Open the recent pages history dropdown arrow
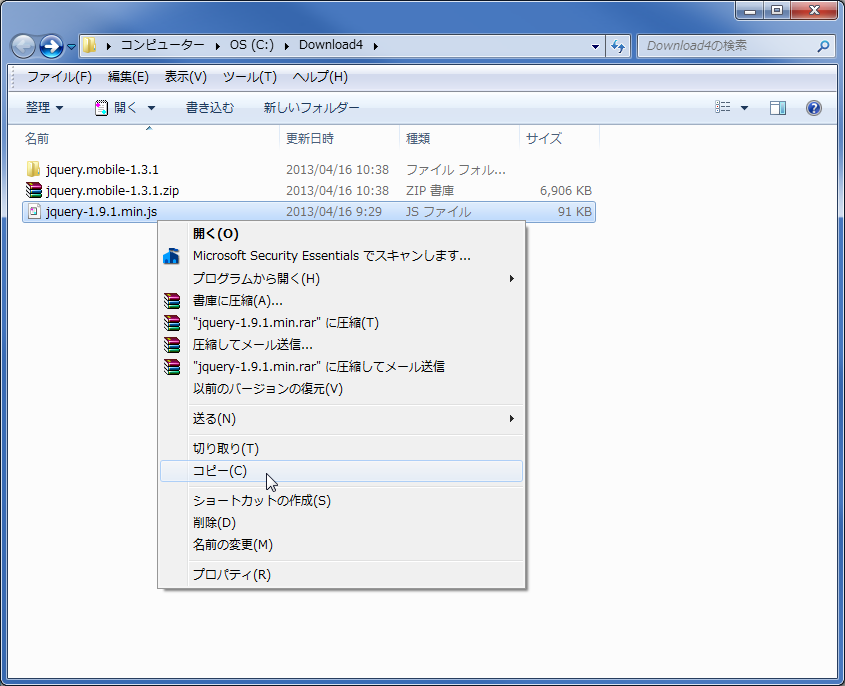Image resolution: width=845 pixels, height=686 pixels. point(71,47)
